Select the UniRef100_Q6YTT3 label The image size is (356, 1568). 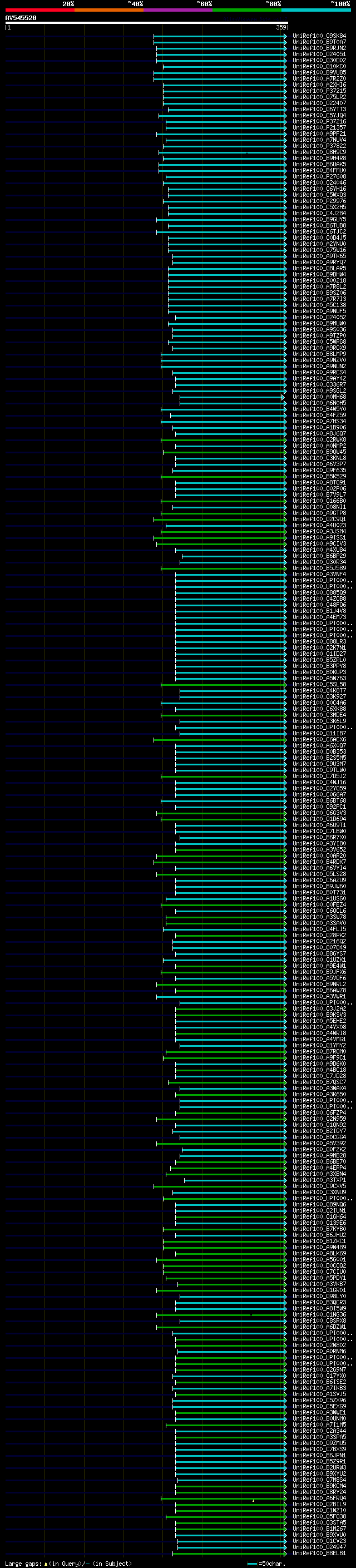(x=319, y=109)
